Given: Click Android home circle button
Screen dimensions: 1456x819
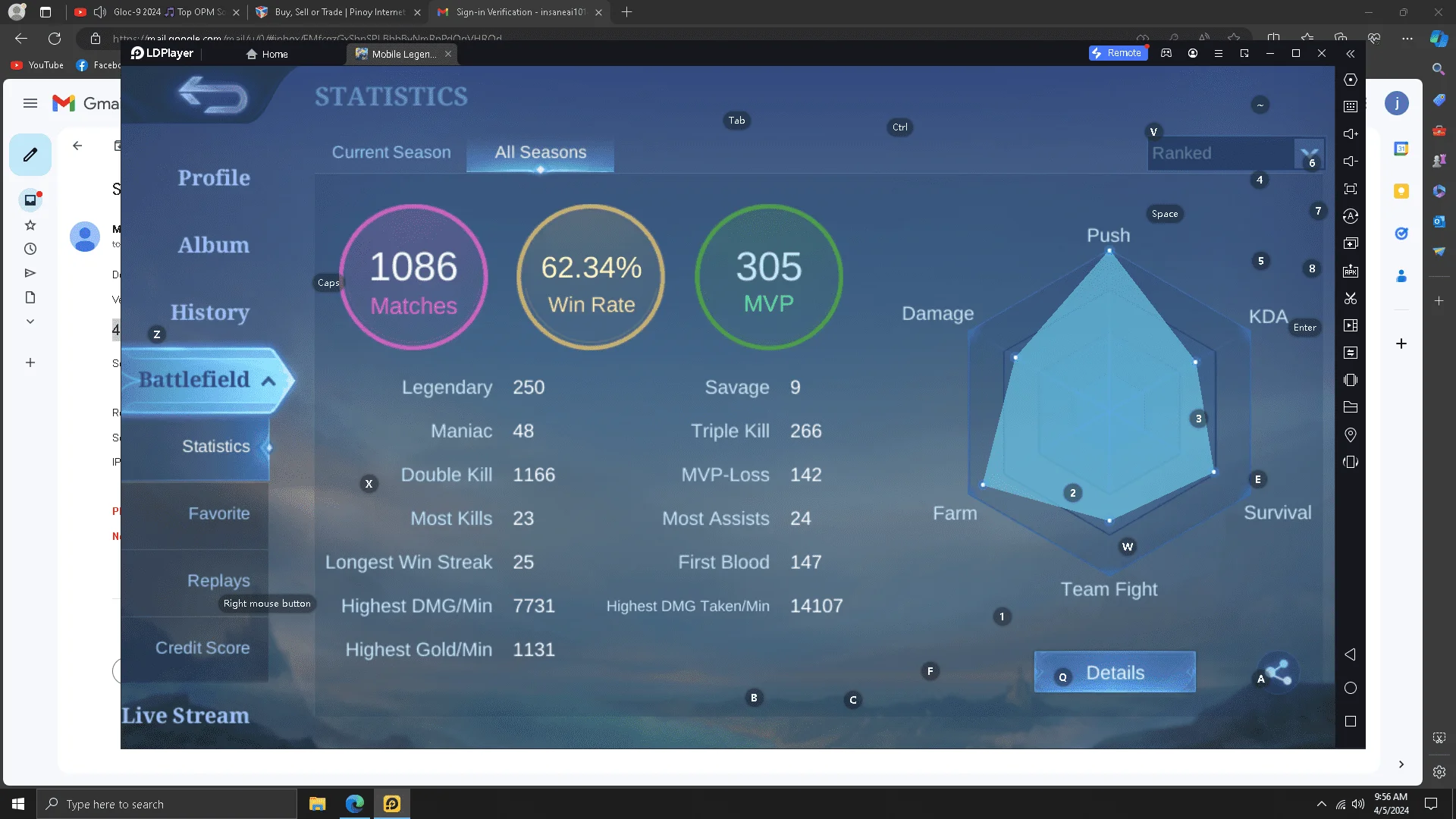Looking at the screenshot, I should pyautogui.click(x=1351, y=688).
